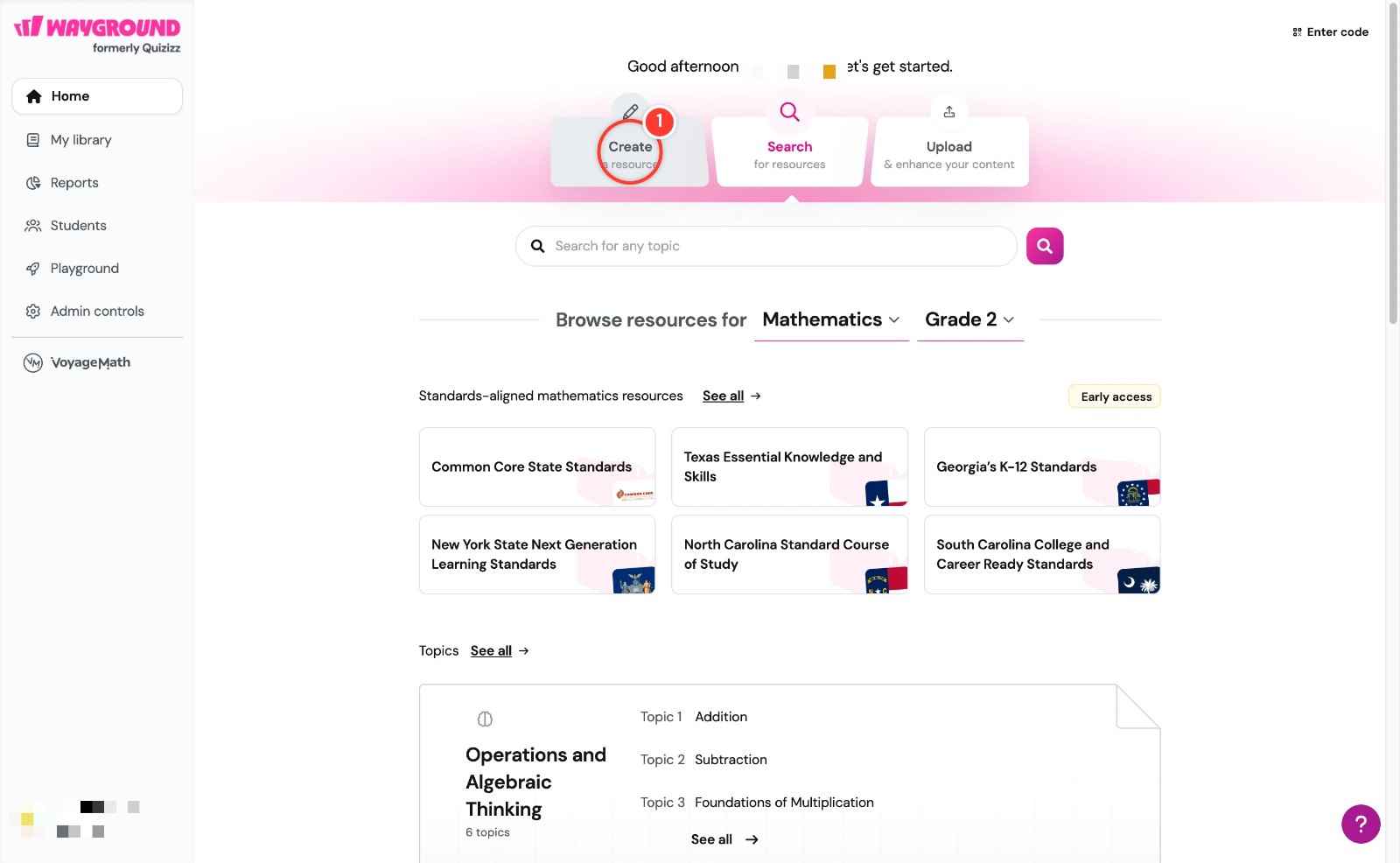This screenshot has width=1400, height=863.
Task: Click in the Search for any topic field
Action: (766, 246)
